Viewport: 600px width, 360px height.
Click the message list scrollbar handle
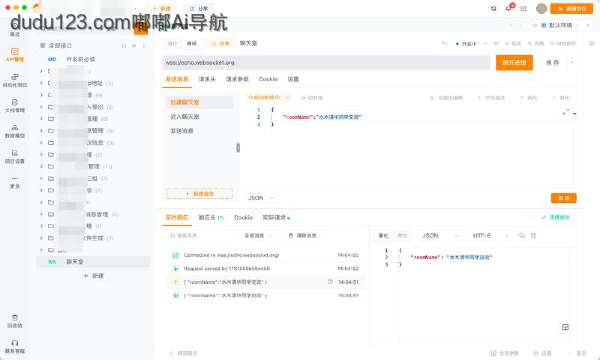(238, 147)
